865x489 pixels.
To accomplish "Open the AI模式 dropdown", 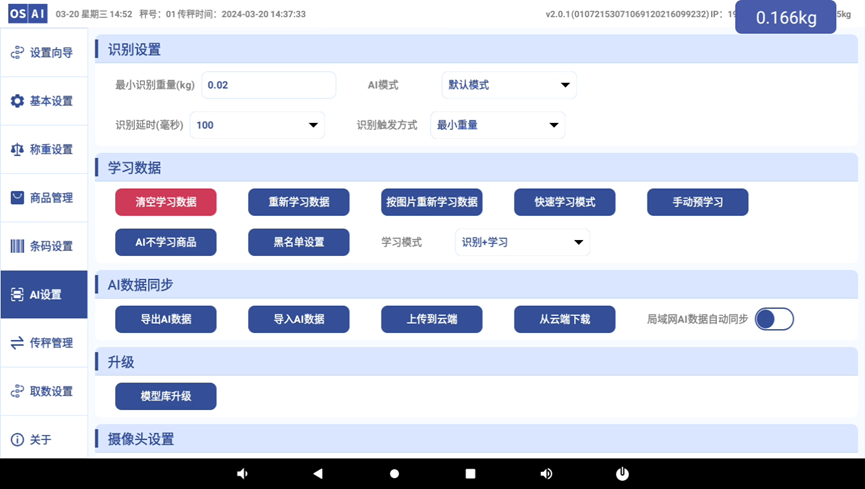I will [x=509, y=85].
